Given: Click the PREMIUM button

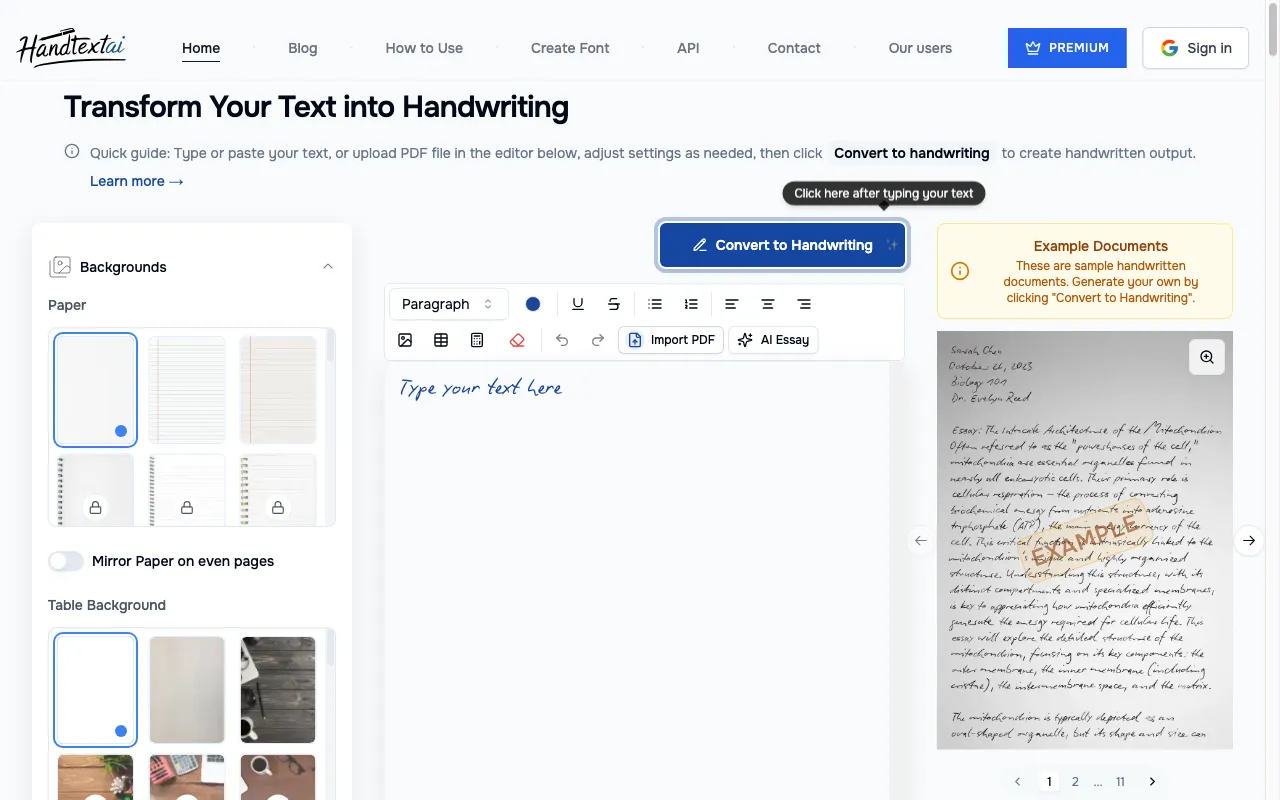Looking at the screenshot, I should click(1067, 48).
